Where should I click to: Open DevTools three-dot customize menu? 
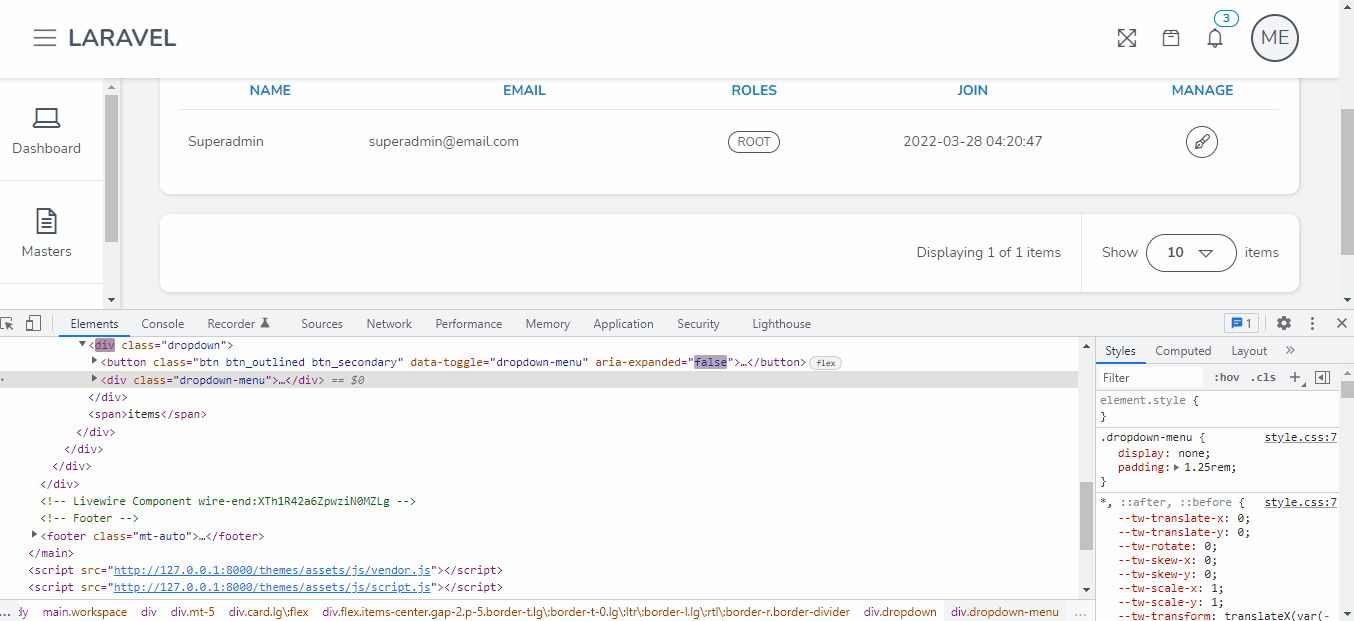(x=1313, y=323)
